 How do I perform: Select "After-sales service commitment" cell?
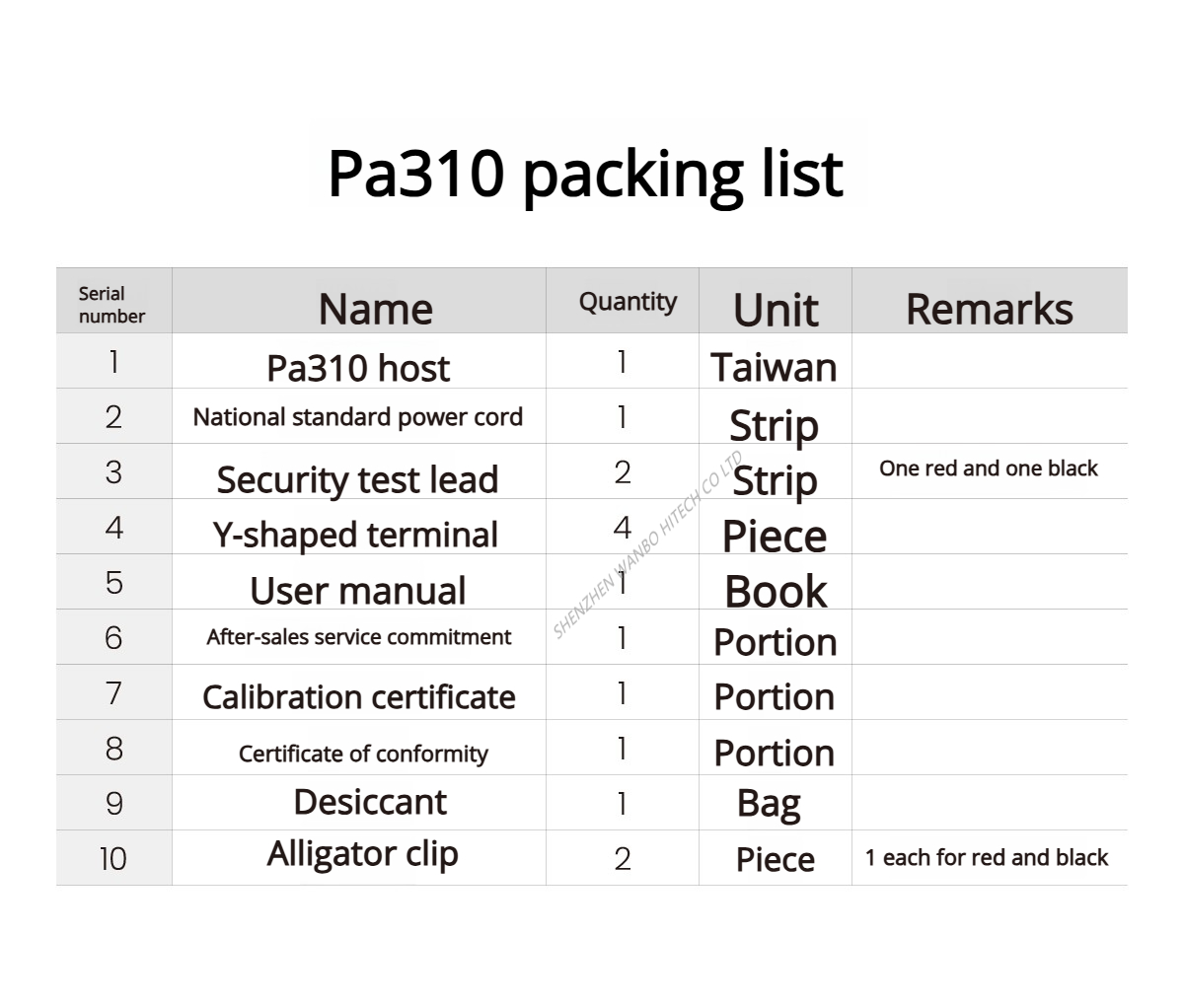(359, 637)
